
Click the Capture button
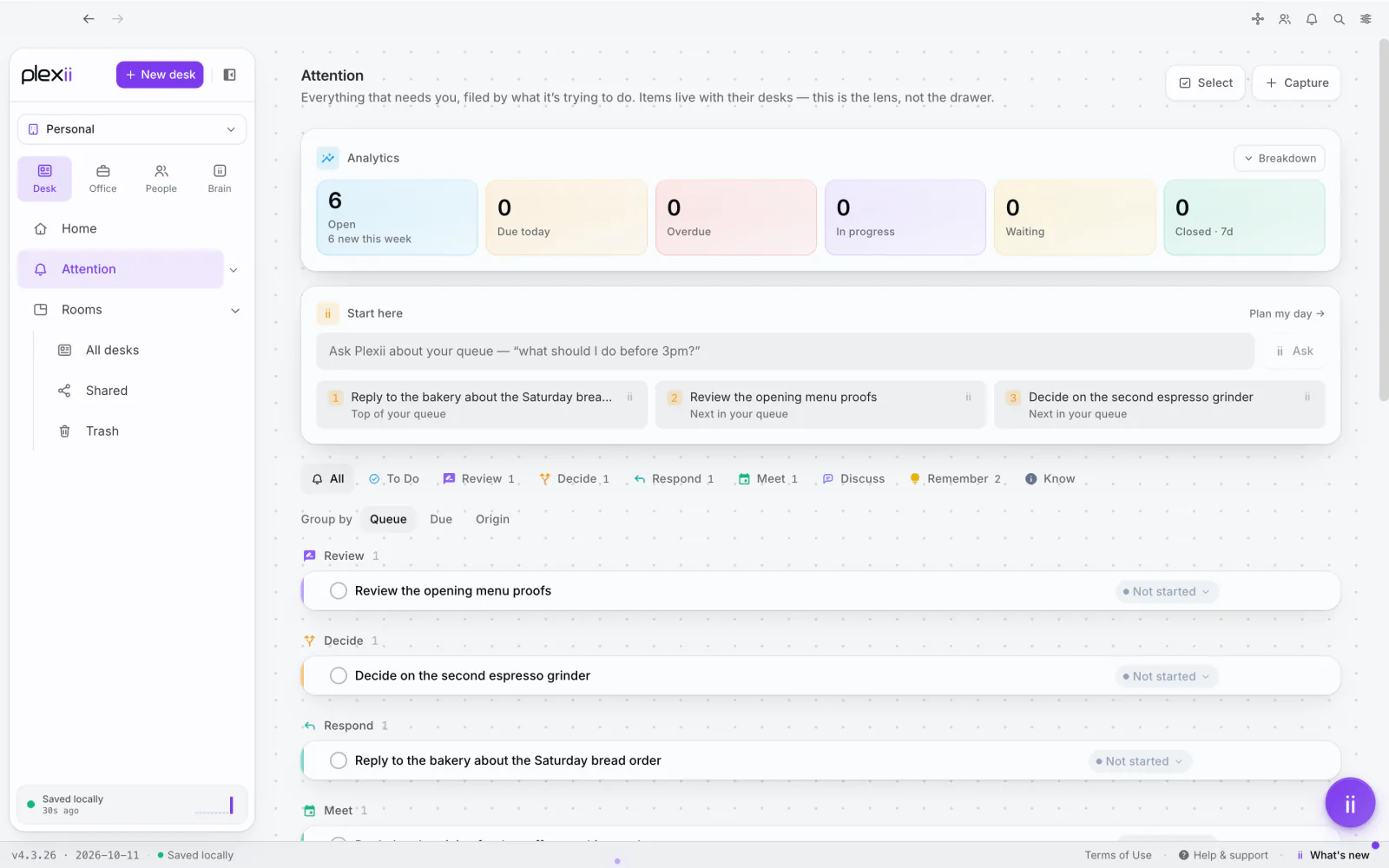tap(1296, 83)
